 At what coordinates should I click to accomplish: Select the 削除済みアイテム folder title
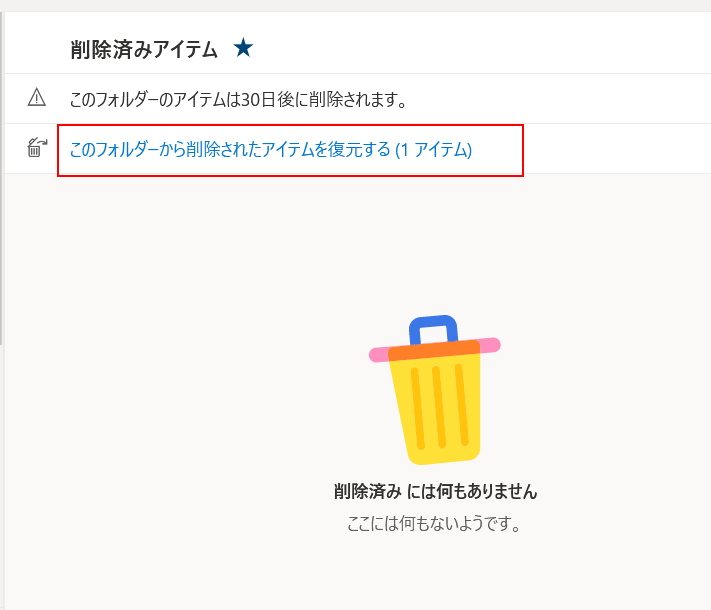pos(144,49)
